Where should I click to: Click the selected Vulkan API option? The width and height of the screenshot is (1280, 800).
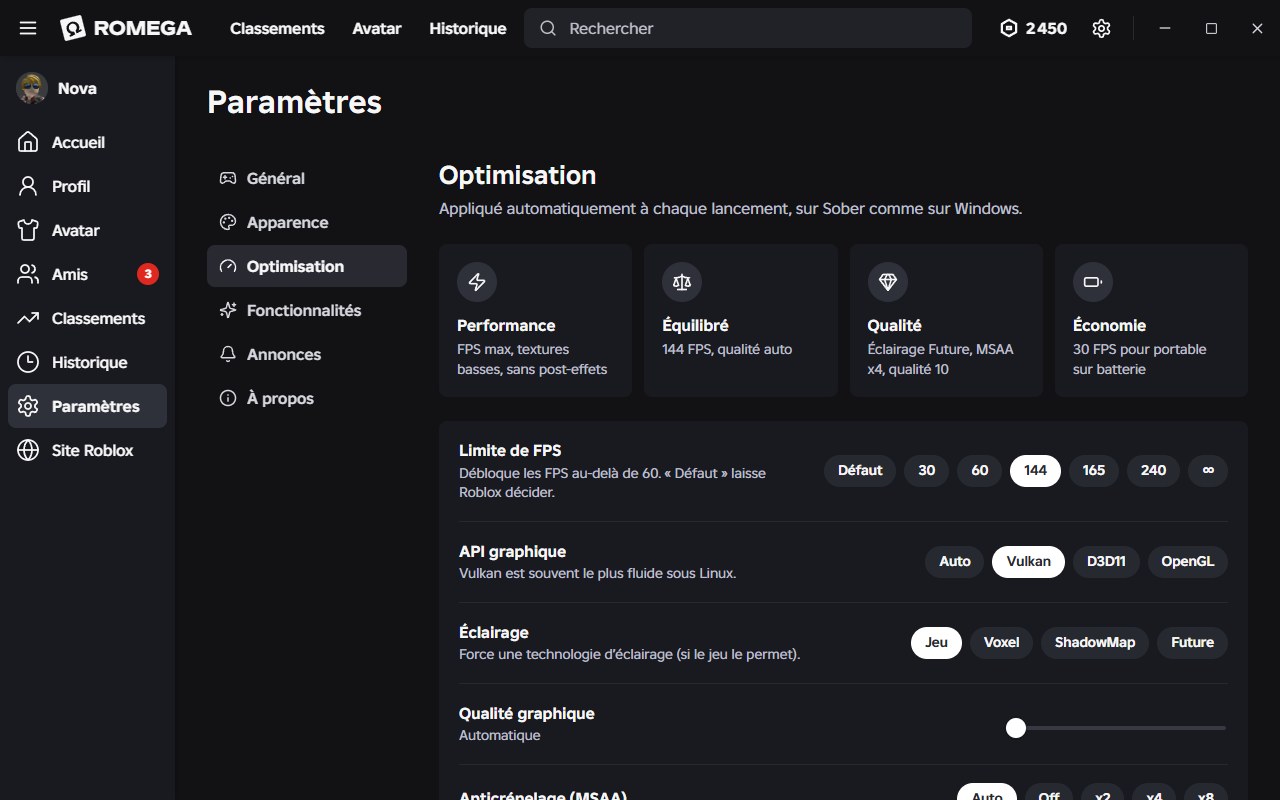(x=1028, y=561)
